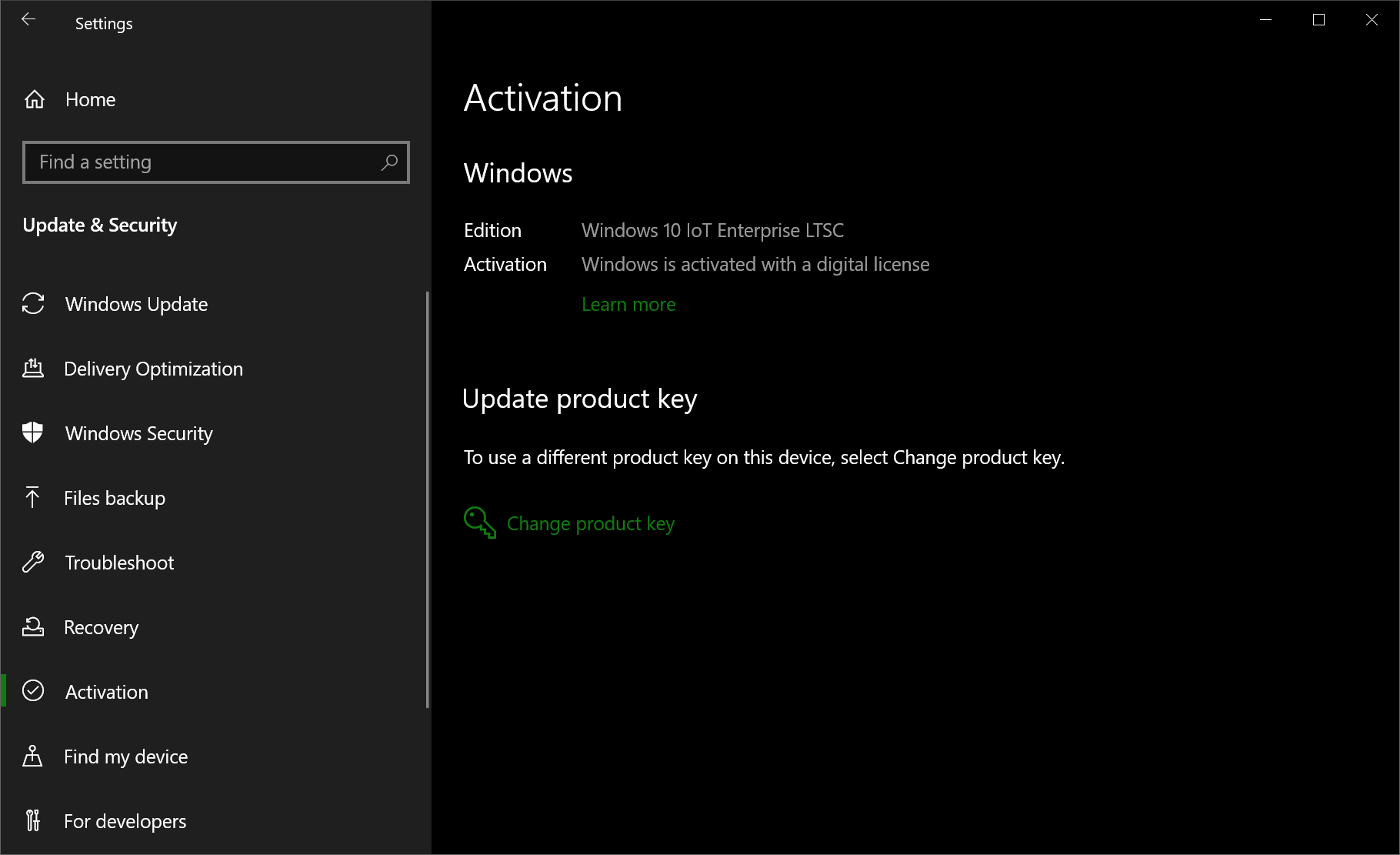
Task: Click the 'Update product key' heading
Action: click(x=579, y=399)
